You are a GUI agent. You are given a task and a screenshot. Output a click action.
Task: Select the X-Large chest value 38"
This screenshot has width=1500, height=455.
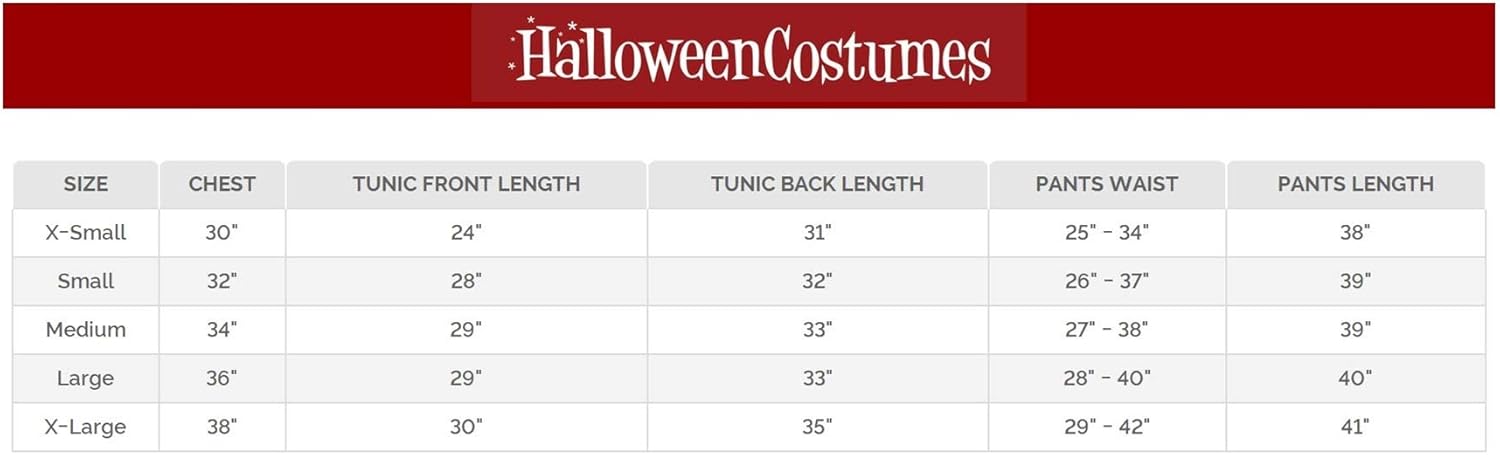[222, 427]
